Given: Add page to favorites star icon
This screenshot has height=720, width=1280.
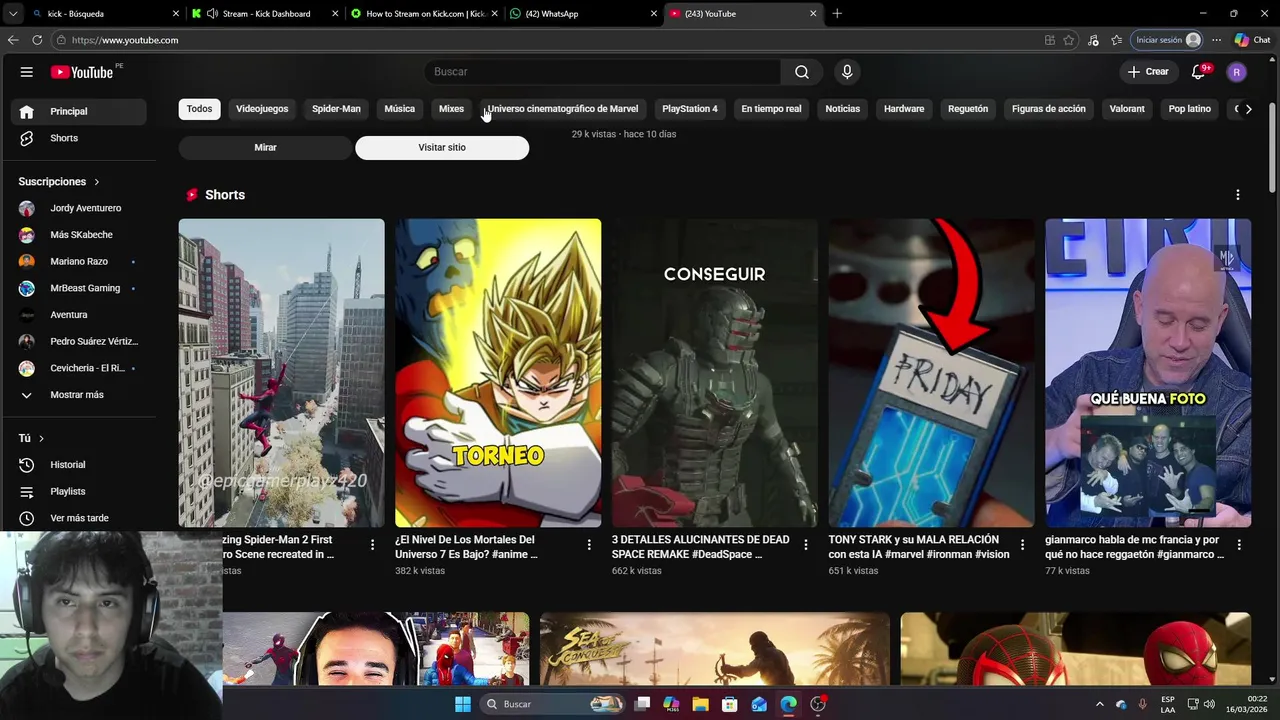Looking at the screenshot, I should click(x=1069, y=40).
